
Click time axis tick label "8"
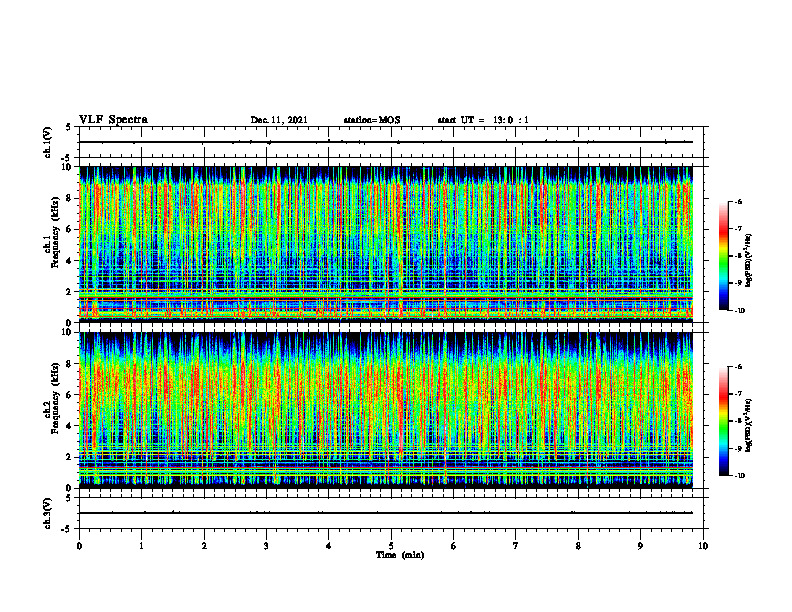click(x=578, y=546)
